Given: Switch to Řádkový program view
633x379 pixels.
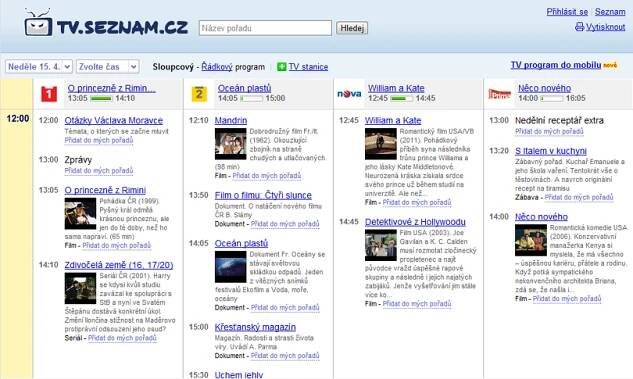Looking at the screenshot, I should tap(217, 67).
